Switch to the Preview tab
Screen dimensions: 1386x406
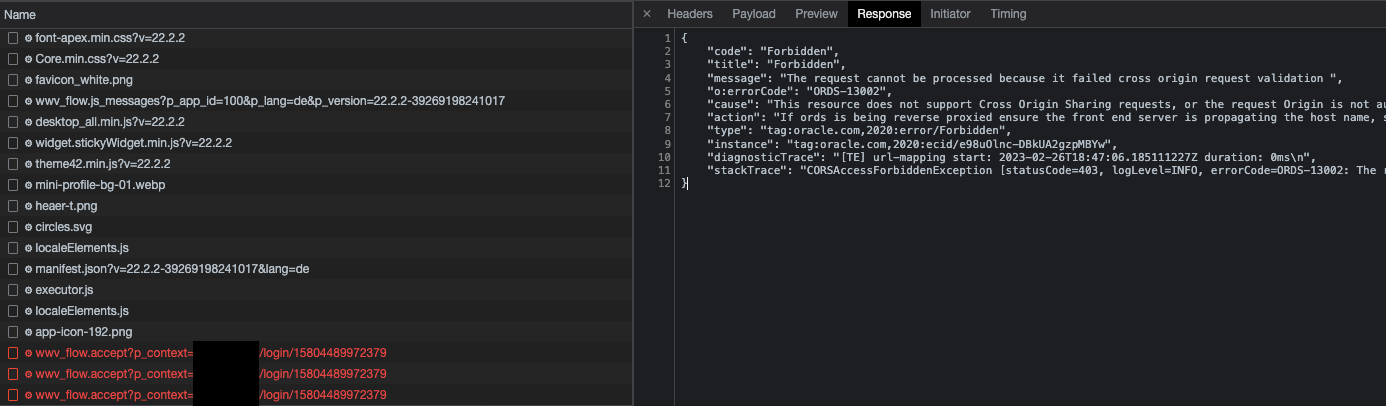click(816, 14)
